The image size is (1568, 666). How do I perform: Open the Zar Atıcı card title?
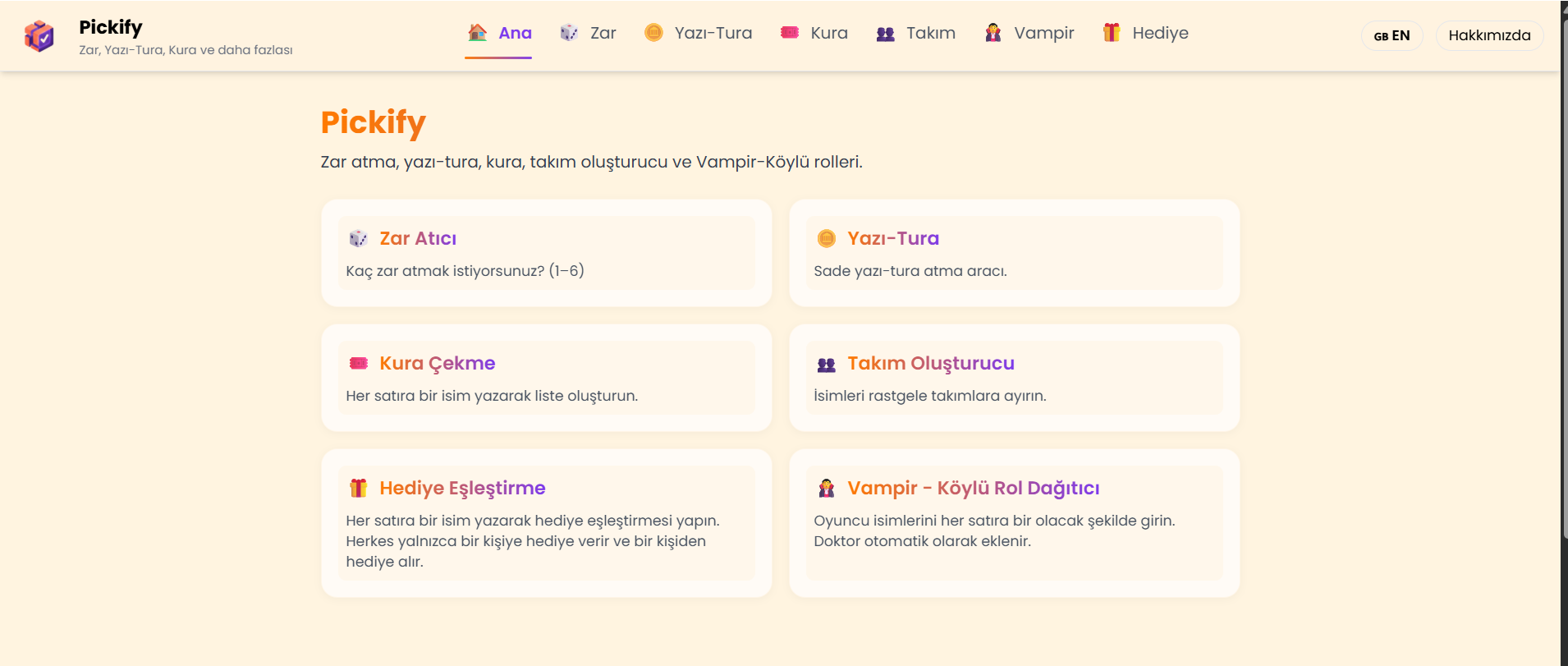pos(418,239)
